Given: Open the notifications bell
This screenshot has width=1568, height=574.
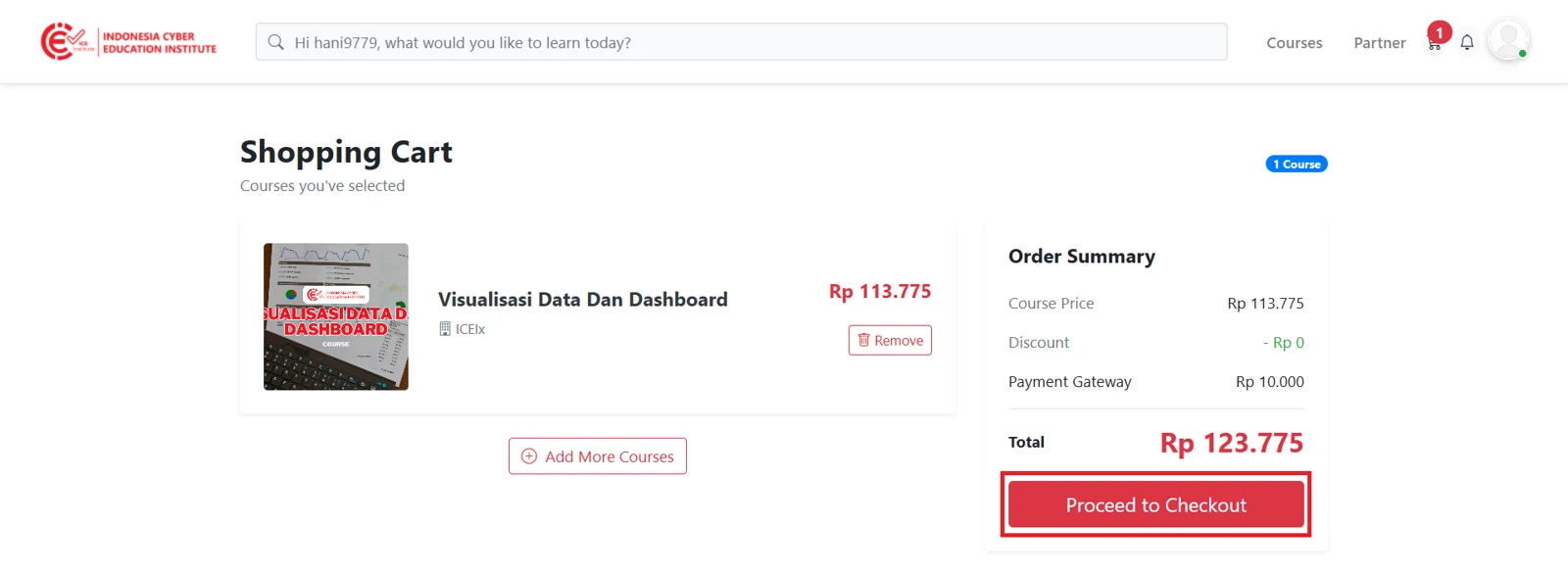Looking at the screenshot, I should (1467, 42).
